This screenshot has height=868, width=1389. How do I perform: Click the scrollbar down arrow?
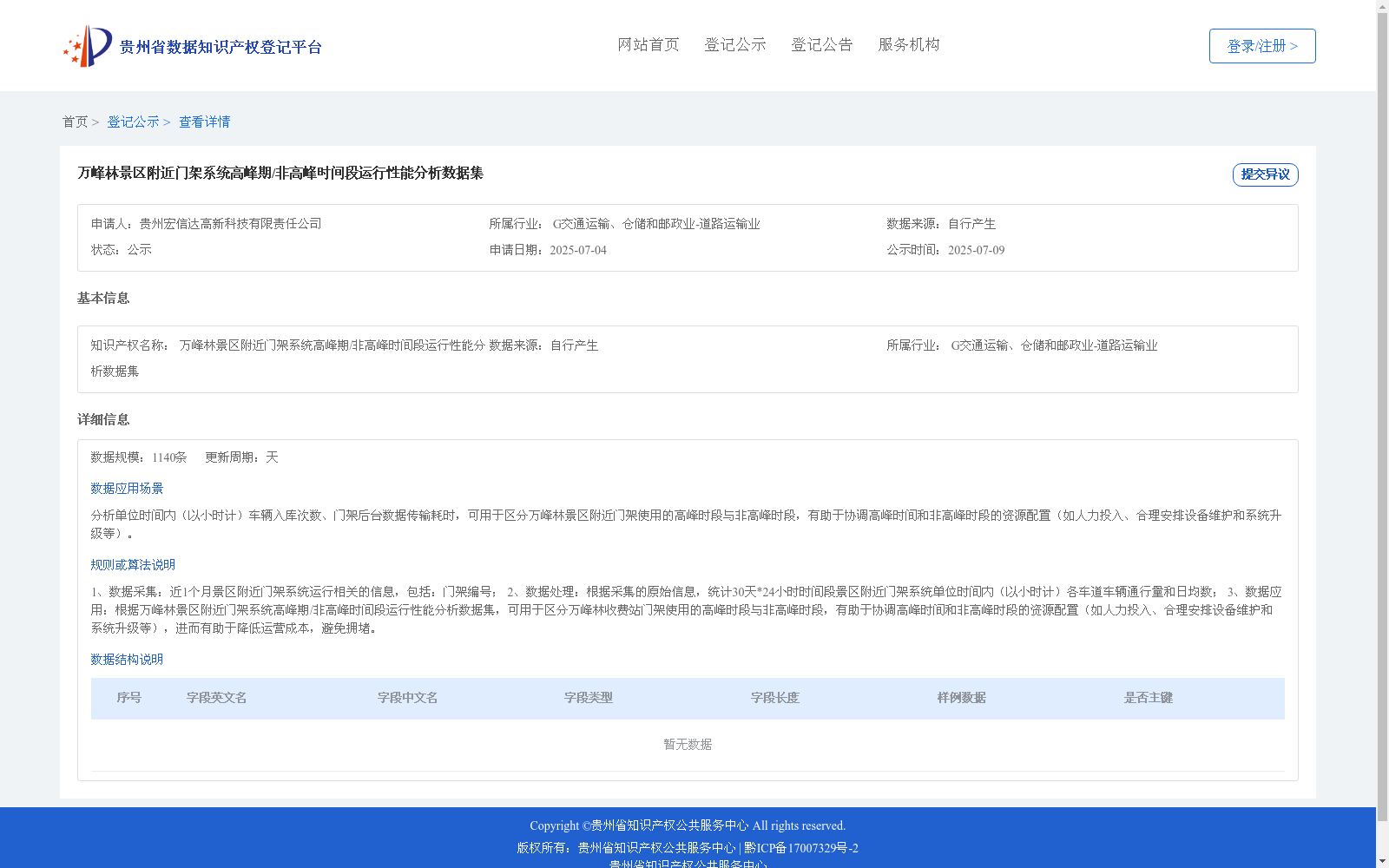coord(1382,861)
